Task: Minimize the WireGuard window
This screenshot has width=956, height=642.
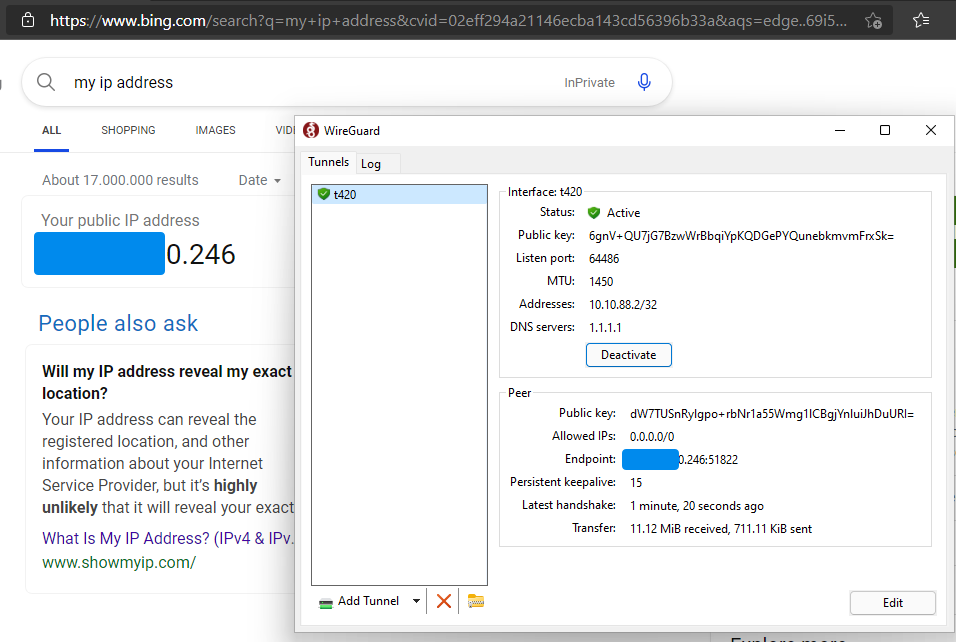Action: [840, 130]
